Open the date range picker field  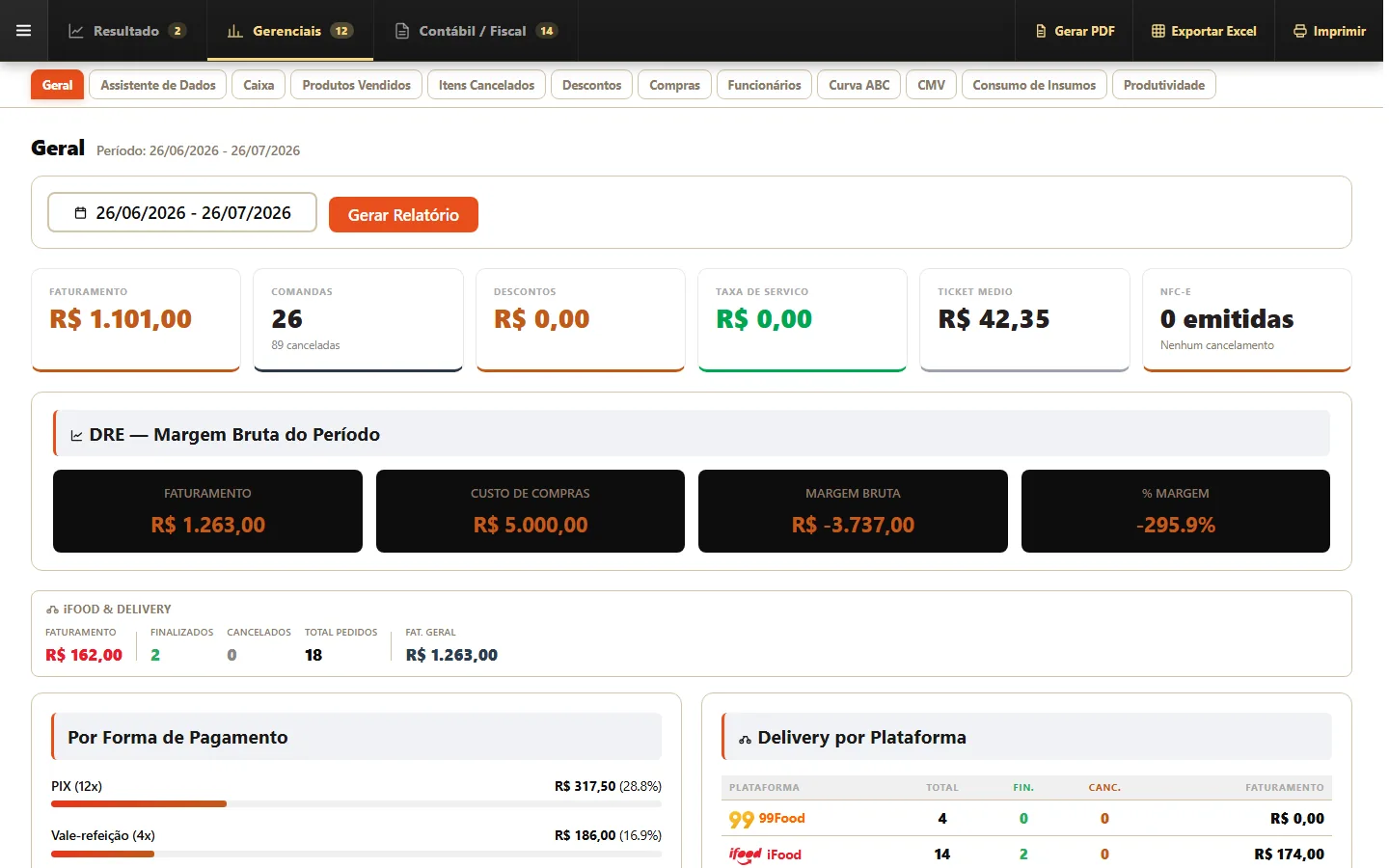pos(182,212)
